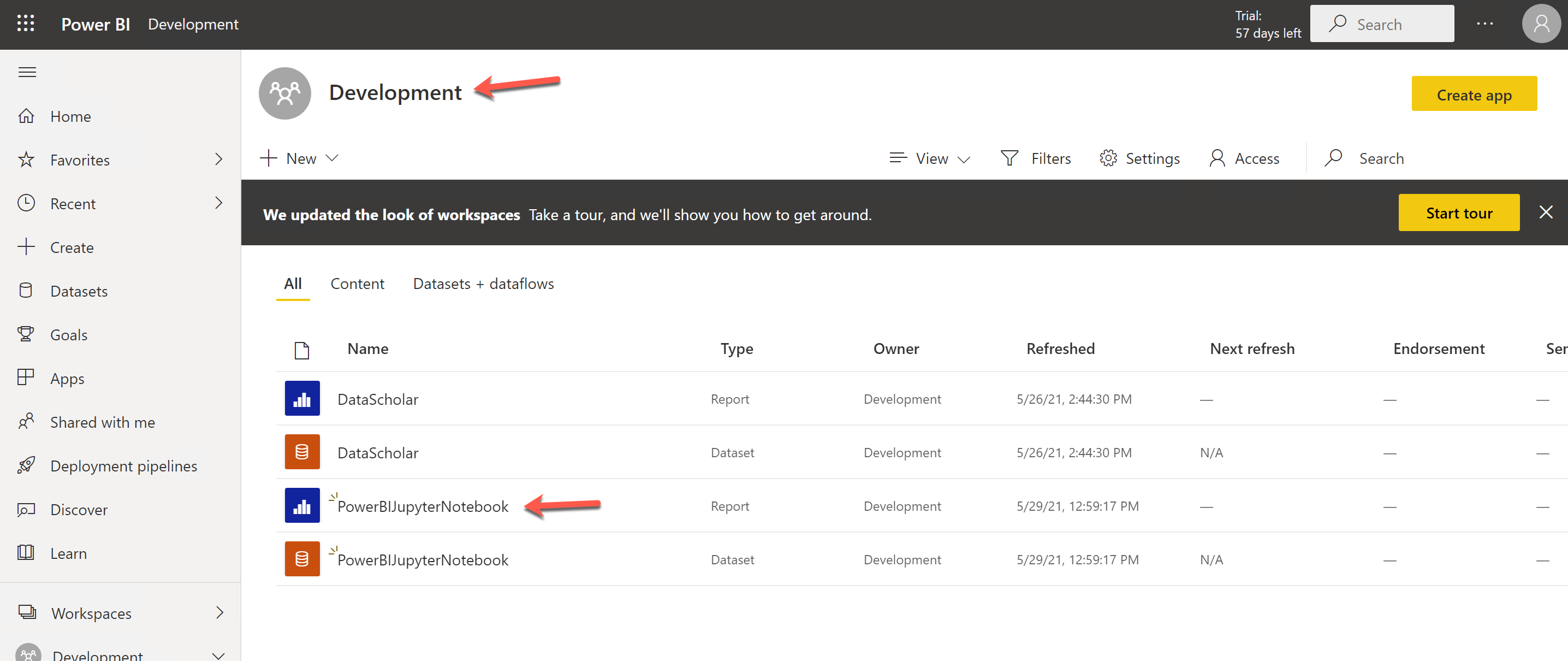
Task: Expand the Workspaces flyout
Action: click(219, 612)
